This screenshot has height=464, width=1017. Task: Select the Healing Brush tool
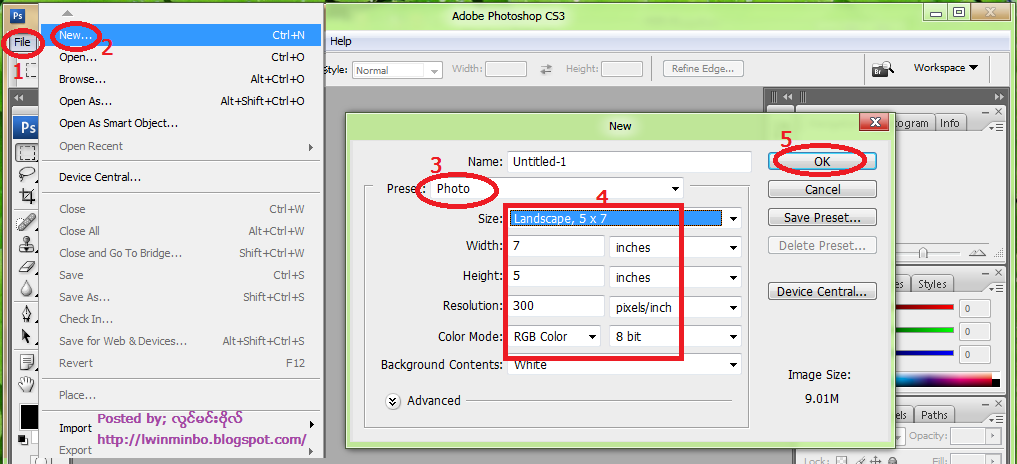tap(26, 223)
